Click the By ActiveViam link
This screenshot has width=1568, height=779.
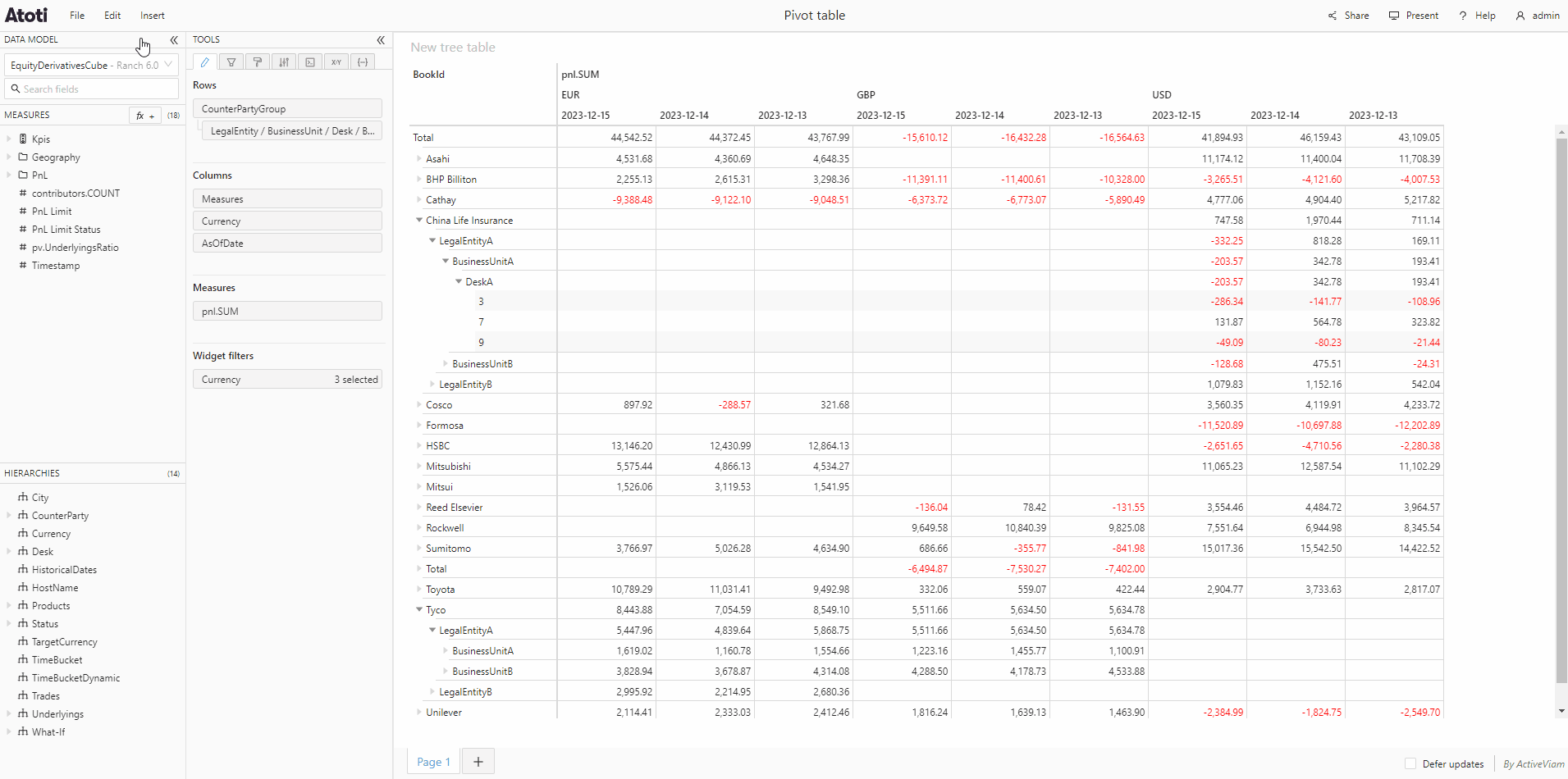point(1534,763)
